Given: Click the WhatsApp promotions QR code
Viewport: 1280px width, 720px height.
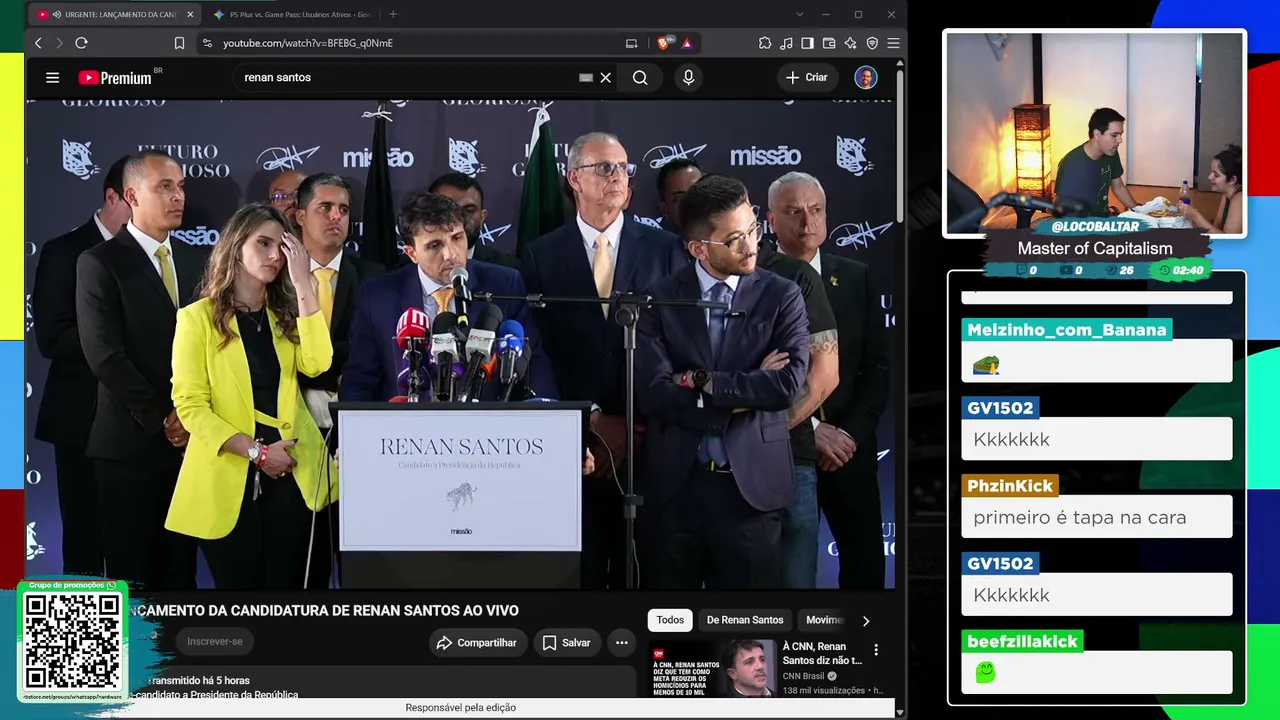Looking at the screenshot, I should tap(72, 641).
